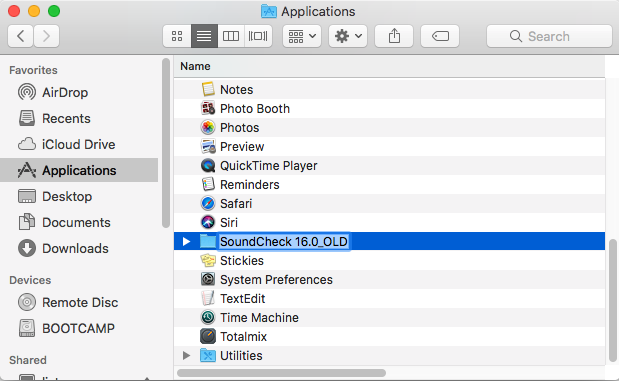Click the Preview app icon
This screenshot has width=619, height=381.
click(208, 146)
